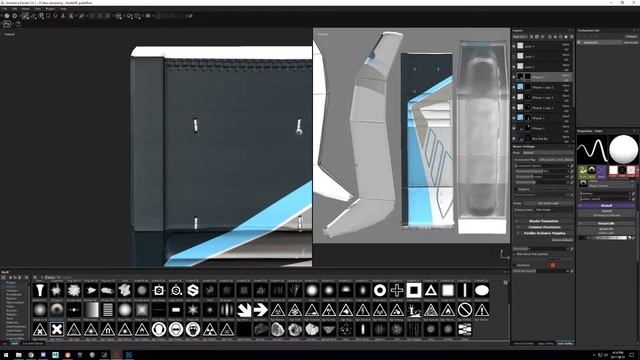The image size is (640, 360).
Task: Expand the Parallax Occlusion Mapping section
Action: click(x=544, y=233)
